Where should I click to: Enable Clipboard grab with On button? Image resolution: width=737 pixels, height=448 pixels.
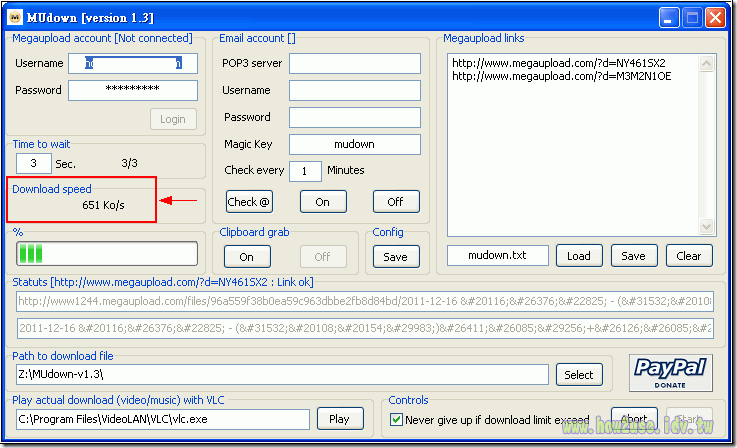click(247, 257)
